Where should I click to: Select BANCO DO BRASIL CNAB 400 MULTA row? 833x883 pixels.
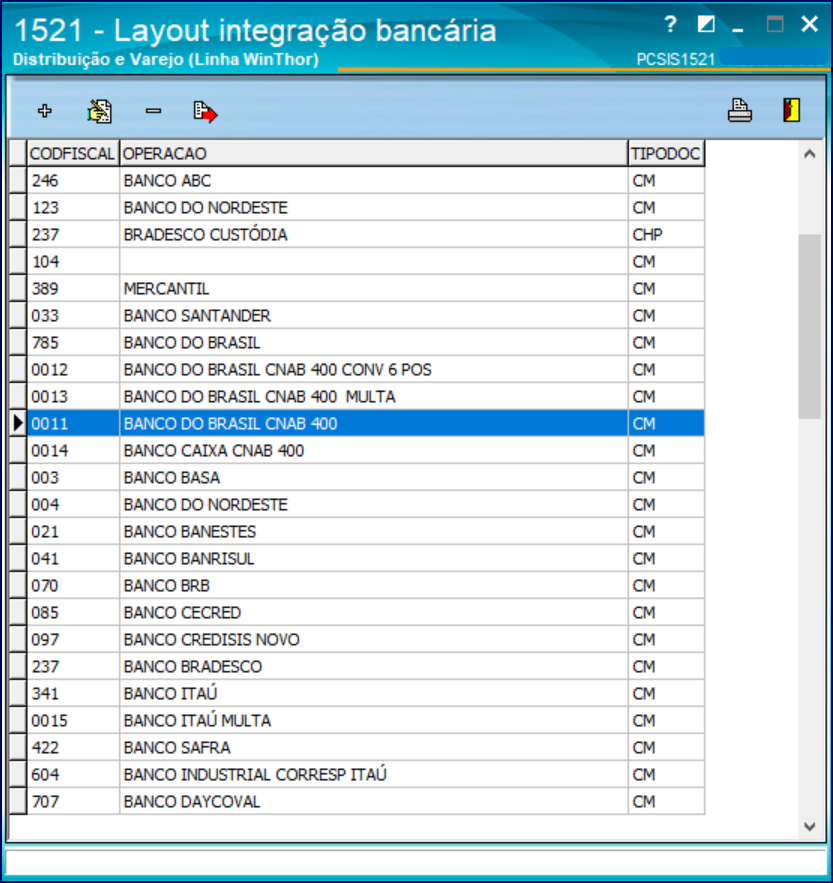[366, 397]
